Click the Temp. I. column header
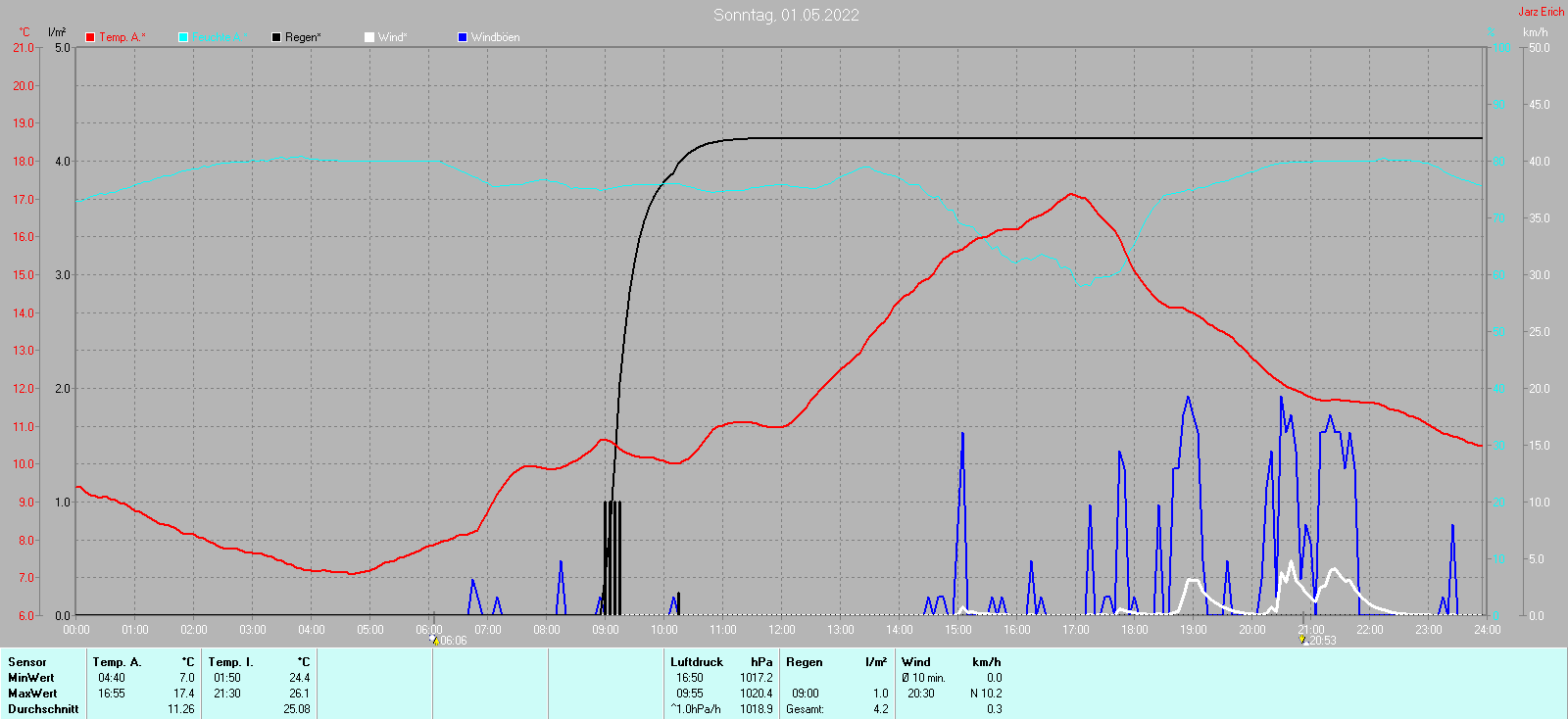This screenshot has height=719, width=1568. tap(230, 662)
